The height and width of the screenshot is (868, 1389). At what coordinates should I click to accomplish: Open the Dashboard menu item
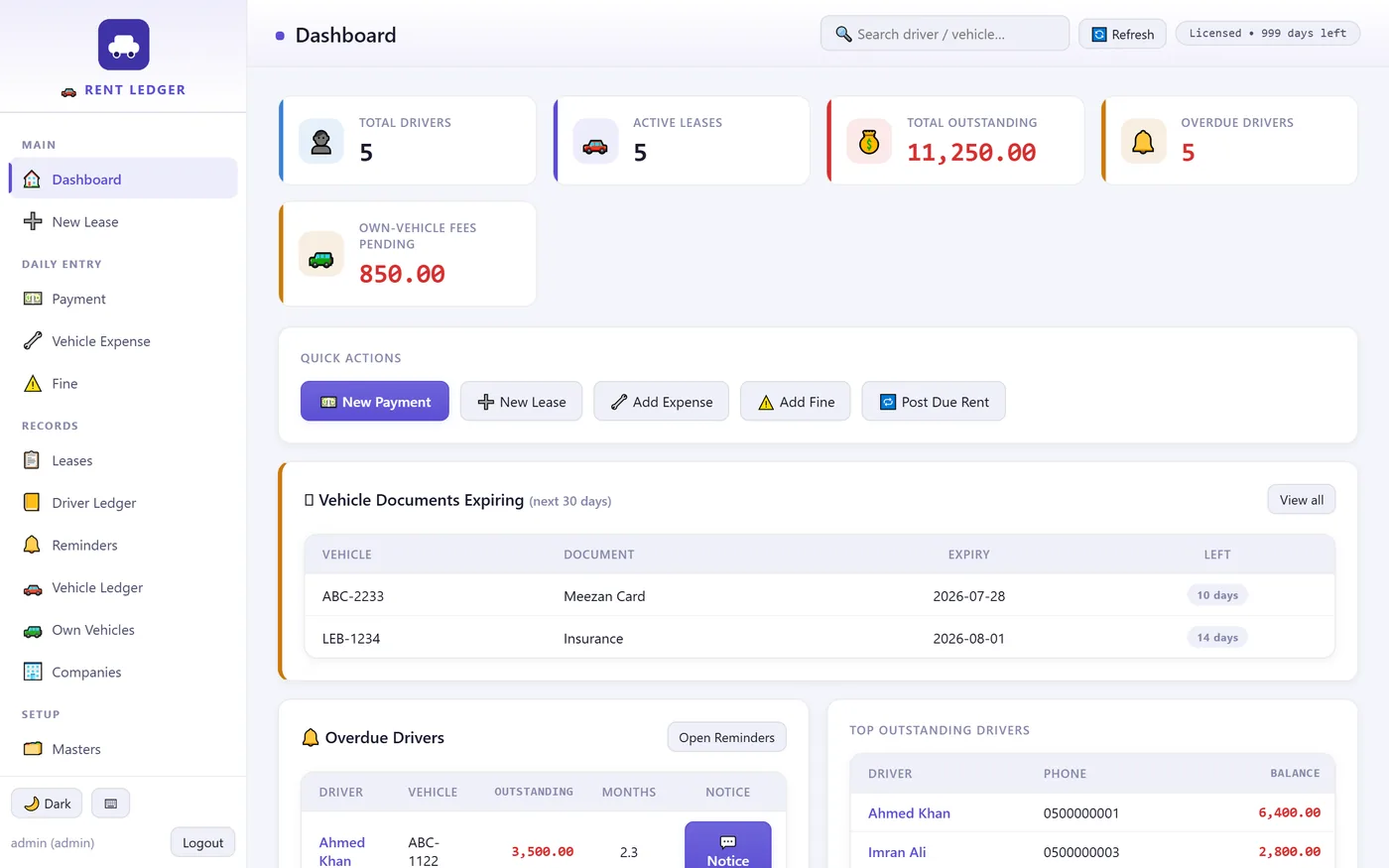click(124, 180)
